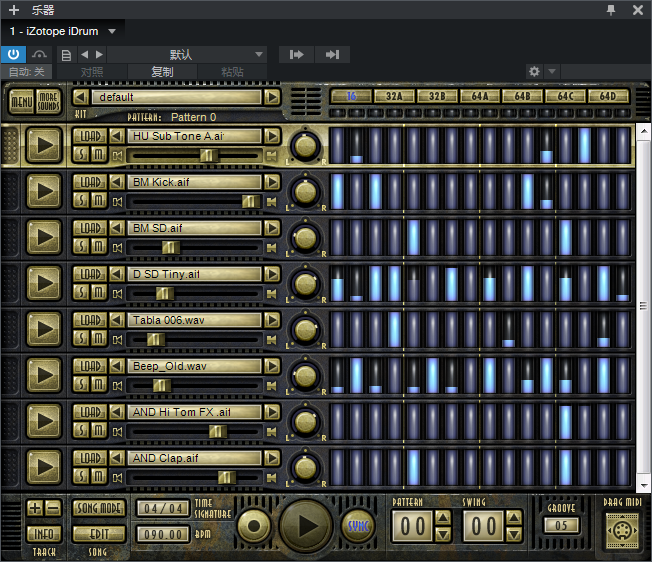Solo the BM Kick.aif track
The height and width of the screenshot is (562, 652).
[x=81, y=201]
